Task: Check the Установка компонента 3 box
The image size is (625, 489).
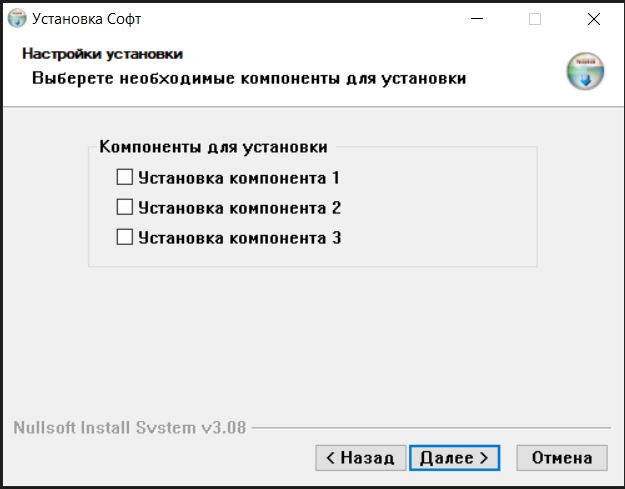Action: pos(125,238)
